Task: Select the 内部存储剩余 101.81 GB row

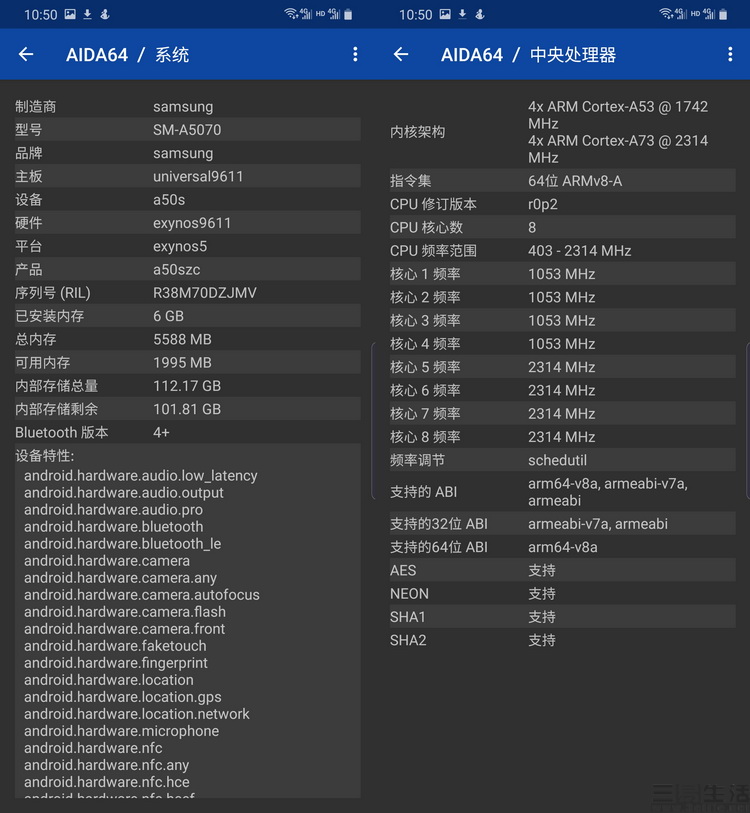Action: point(187,410)
